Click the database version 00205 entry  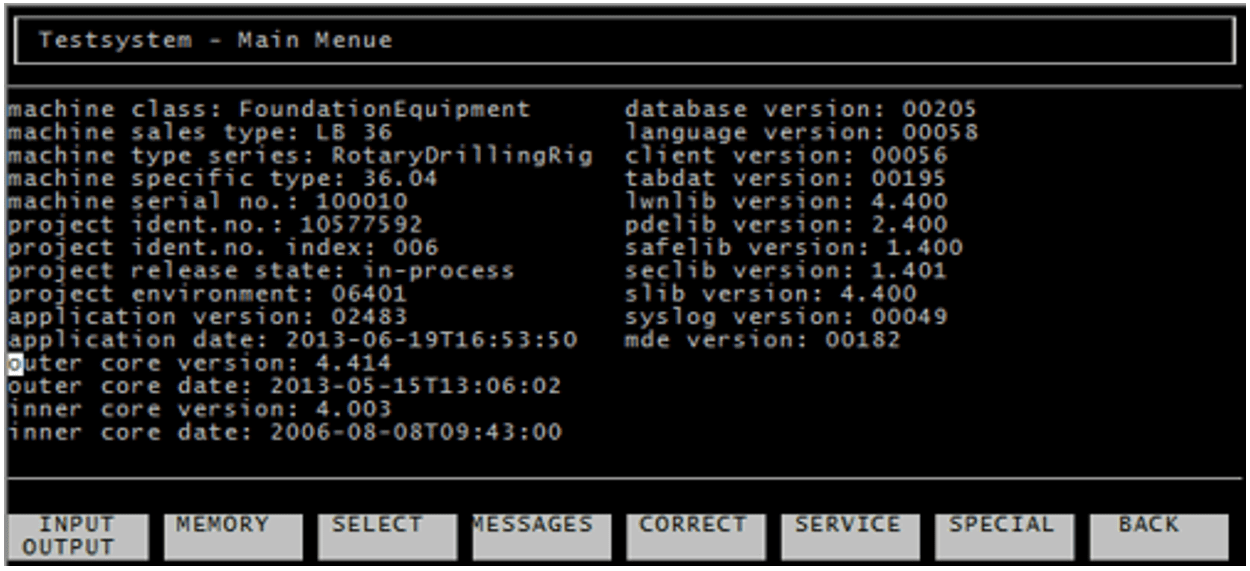coord(801,109)
